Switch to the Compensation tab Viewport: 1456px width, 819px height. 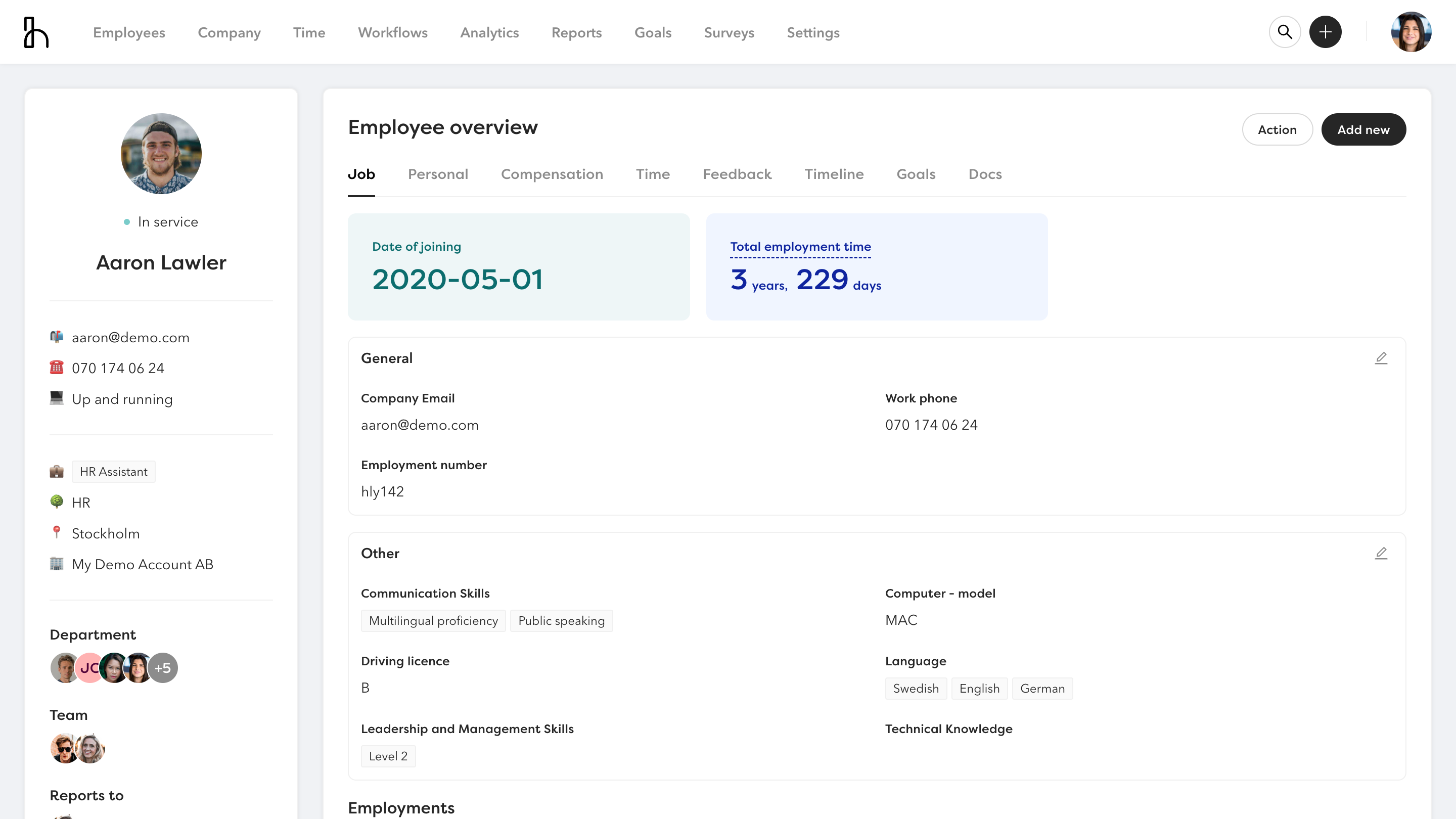click(x=552, y=174)
